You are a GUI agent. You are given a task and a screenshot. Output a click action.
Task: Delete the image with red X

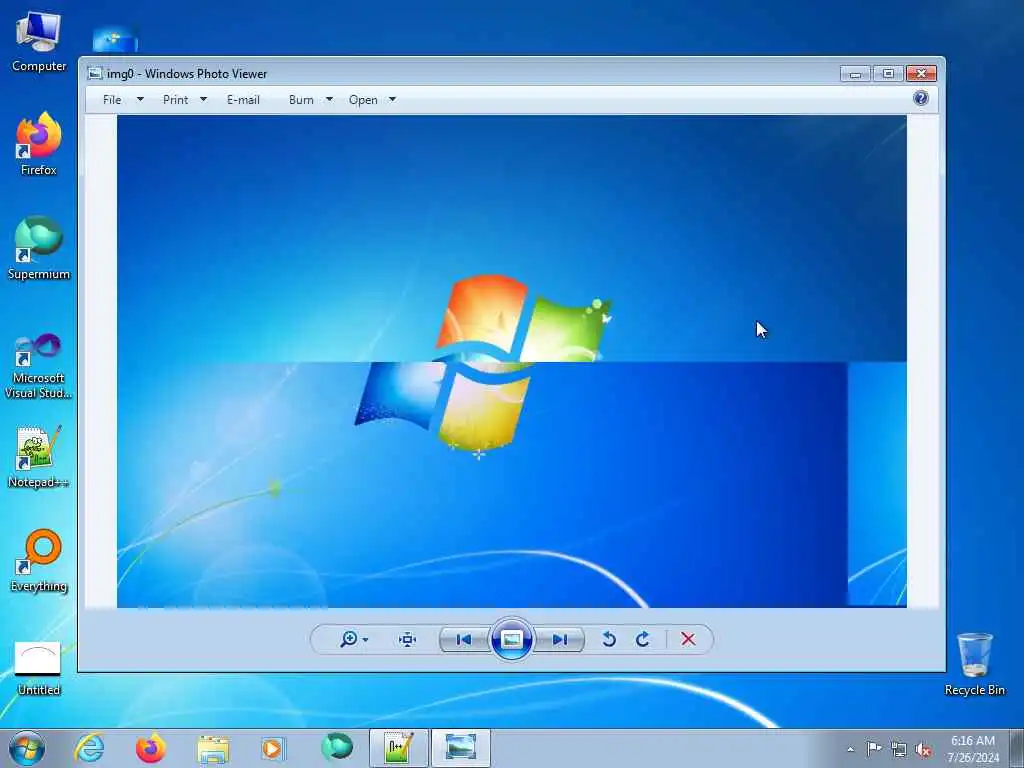688,639
